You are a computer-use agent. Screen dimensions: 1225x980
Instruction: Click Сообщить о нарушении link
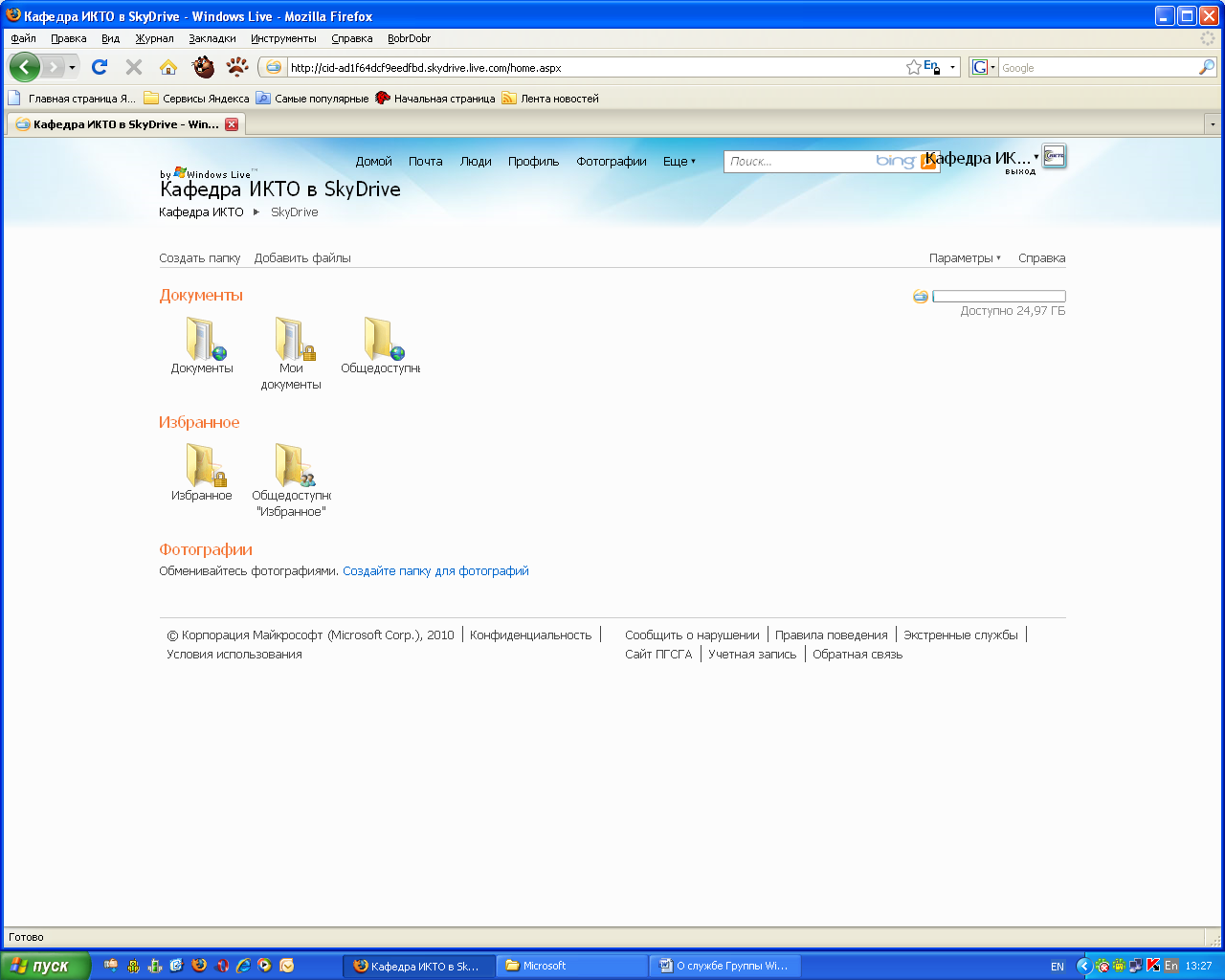pos(692,635)
